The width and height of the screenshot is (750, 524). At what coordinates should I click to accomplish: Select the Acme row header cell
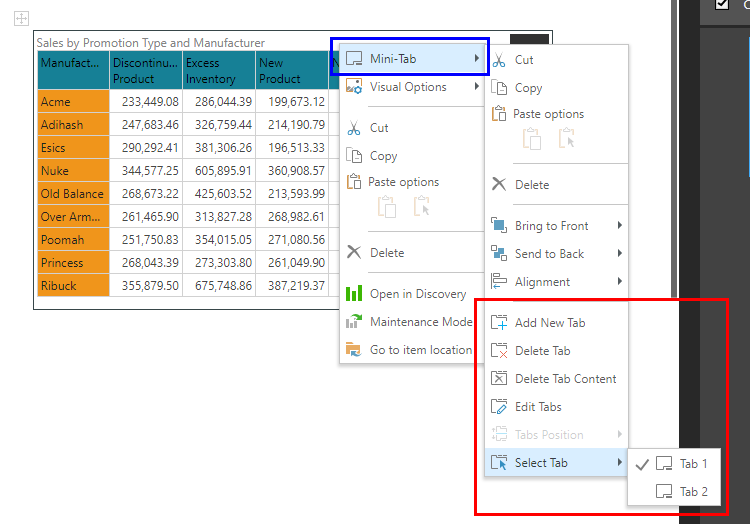[x=73, y=102]
